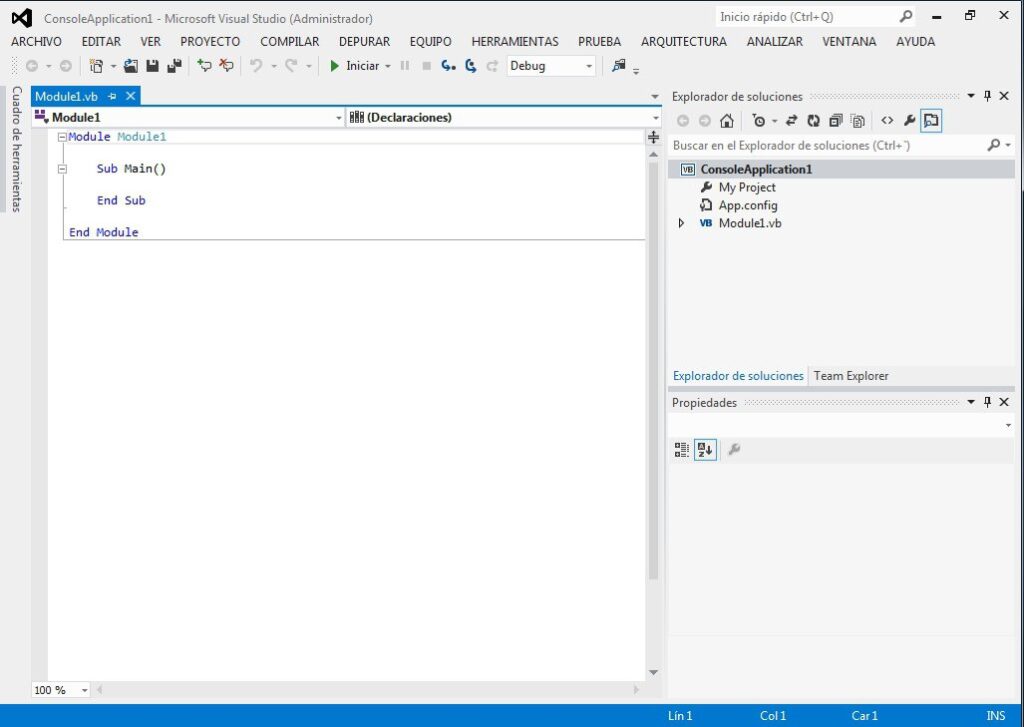This screenshot has height=727, width=1024.
Task: Click the Pending Changes Filter clock icon
Action: pyautogui.click(x=758, y=121)
